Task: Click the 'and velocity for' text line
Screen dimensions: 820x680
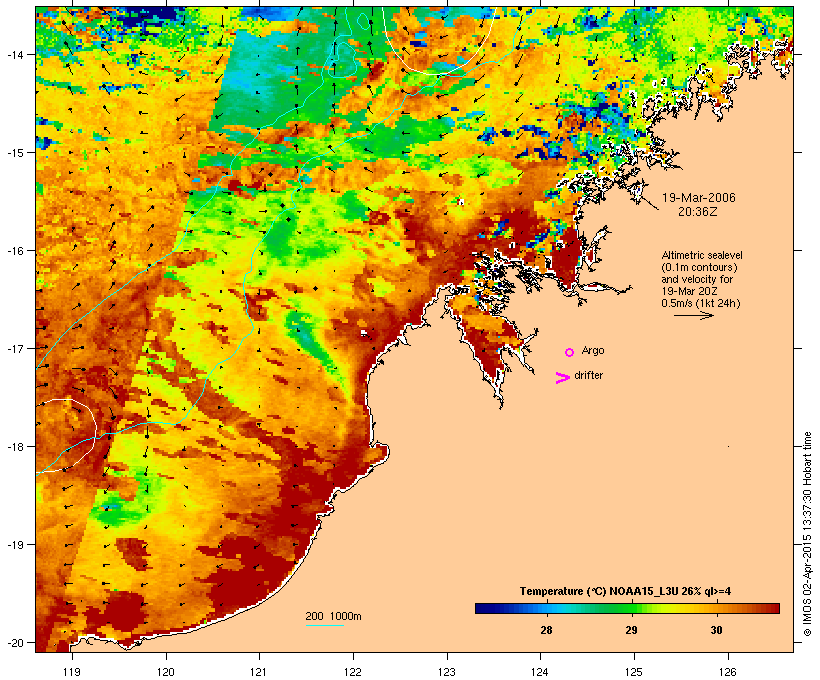Action: pos(697,279)
